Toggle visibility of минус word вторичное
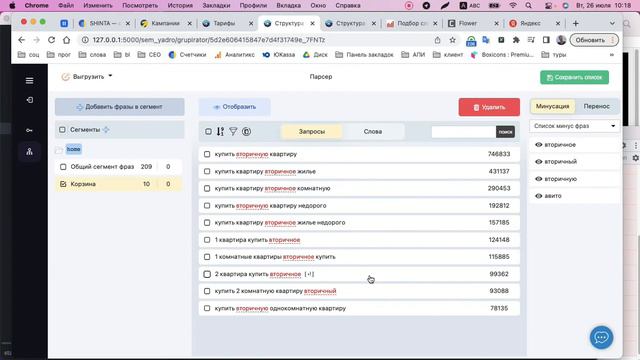This screenshot has height=360, width=640. [x=538, y=144]
